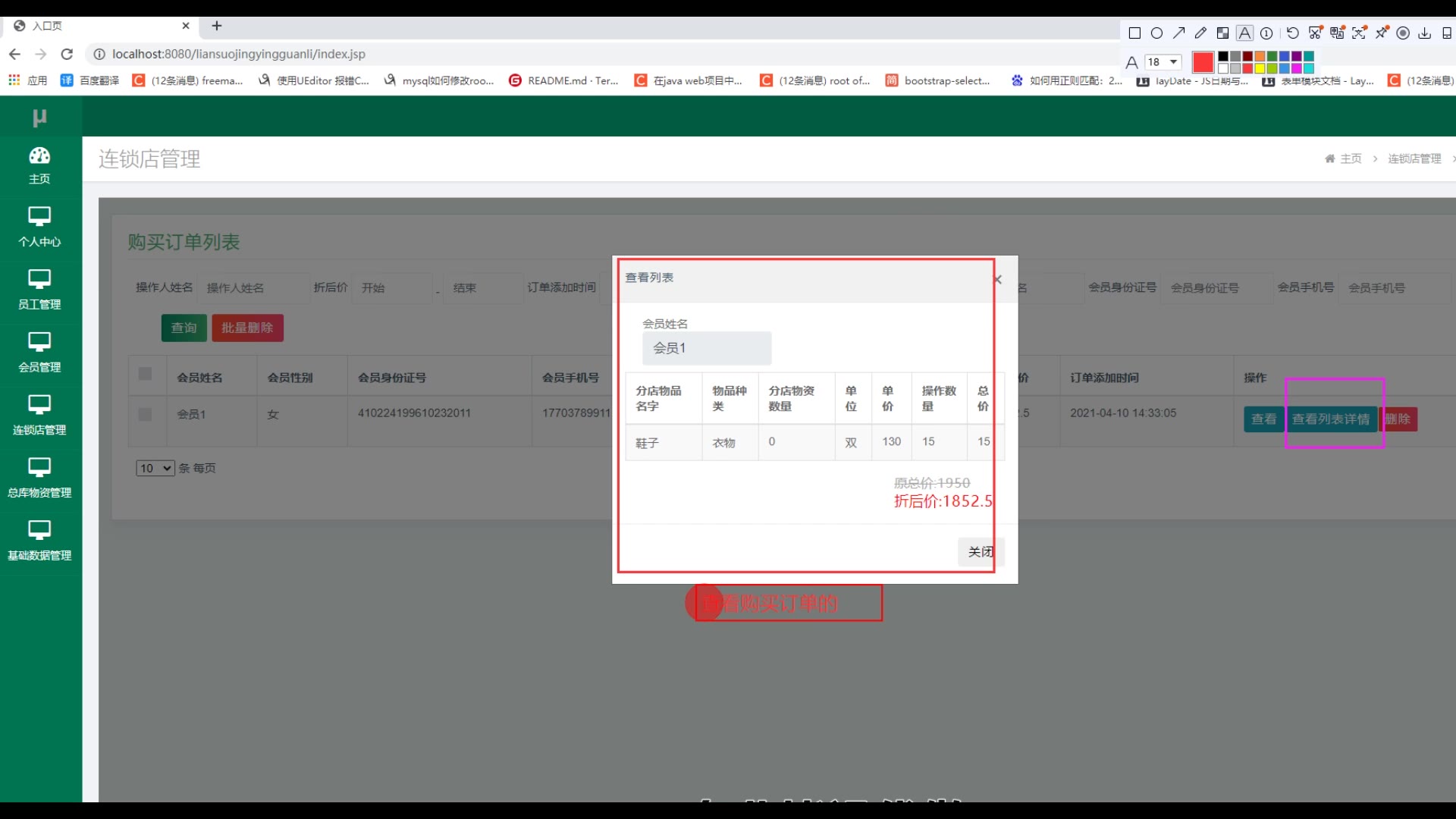This screenshot has height=819, width=1456.
Task: Tick the select-all checkbox in table header
Action: pos(146,374)
